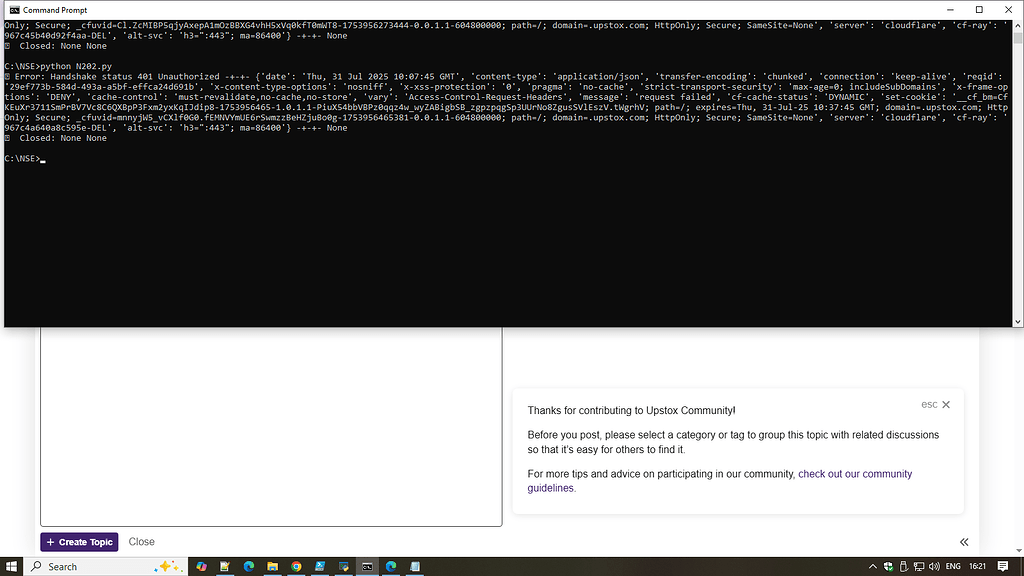Open the community guidelines link
The width and height of the screenshot is (1024, 576).
click(x=855, y=473)
